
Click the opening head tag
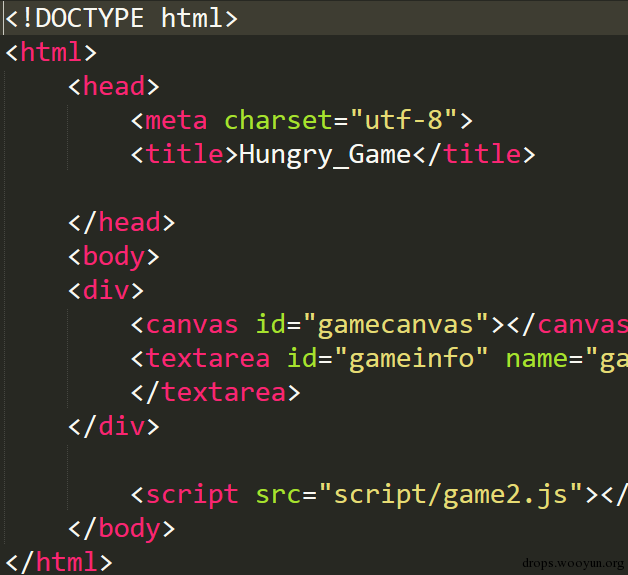pyautogui.click(x=114, y=86)
